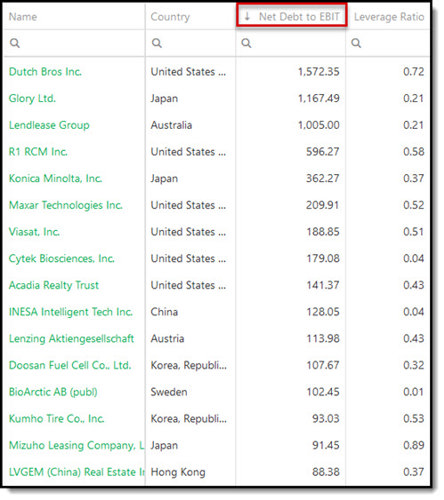Select Mizuho Leasing leverage ratio 0.89
This screenshot has height=500, width=444.
(414, 445)
